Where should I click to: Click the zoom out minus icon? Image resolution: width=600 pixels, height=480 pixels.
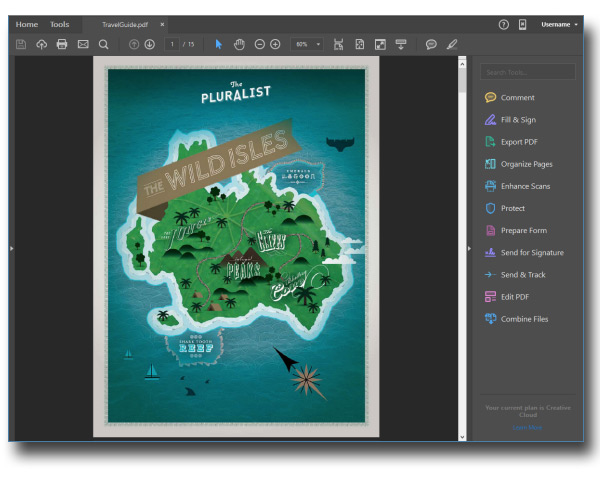point(260,44)
